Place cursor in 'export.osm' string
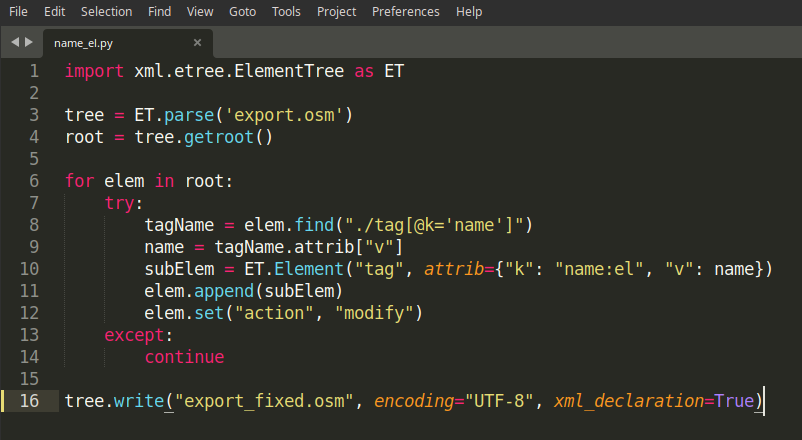802x440 pixels. coord(284,115)
